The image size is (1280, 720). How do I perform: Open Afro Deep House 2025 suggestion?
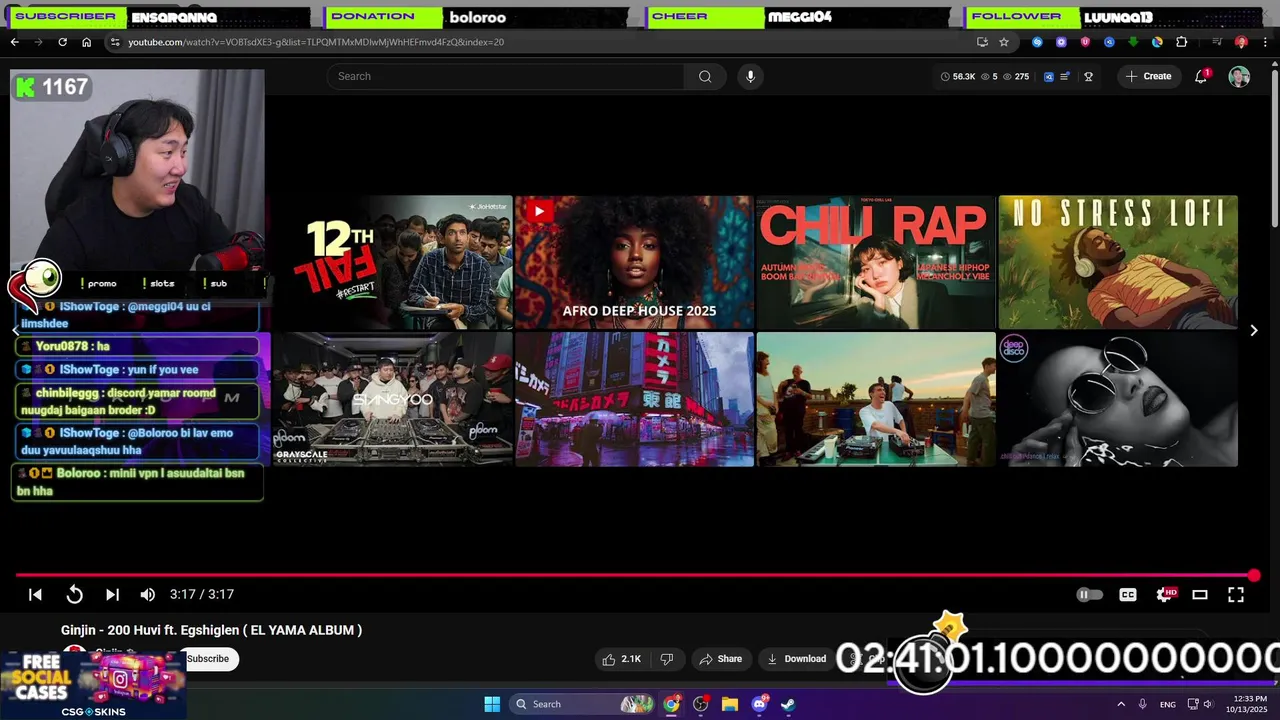click(634, 262)
